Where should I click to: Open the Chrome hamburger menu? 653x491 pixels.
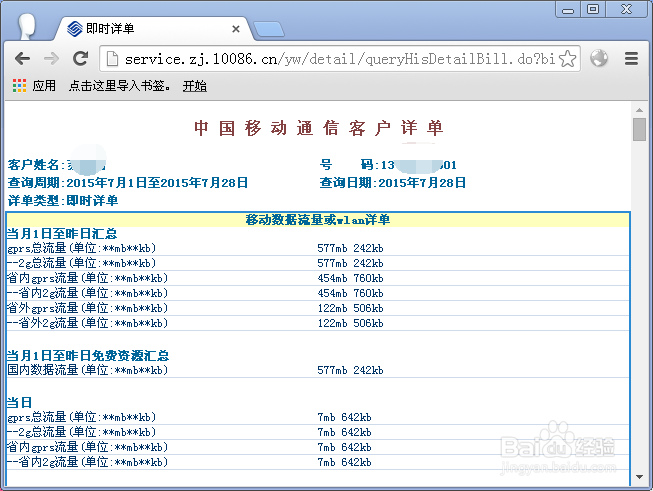pos(631,58)
